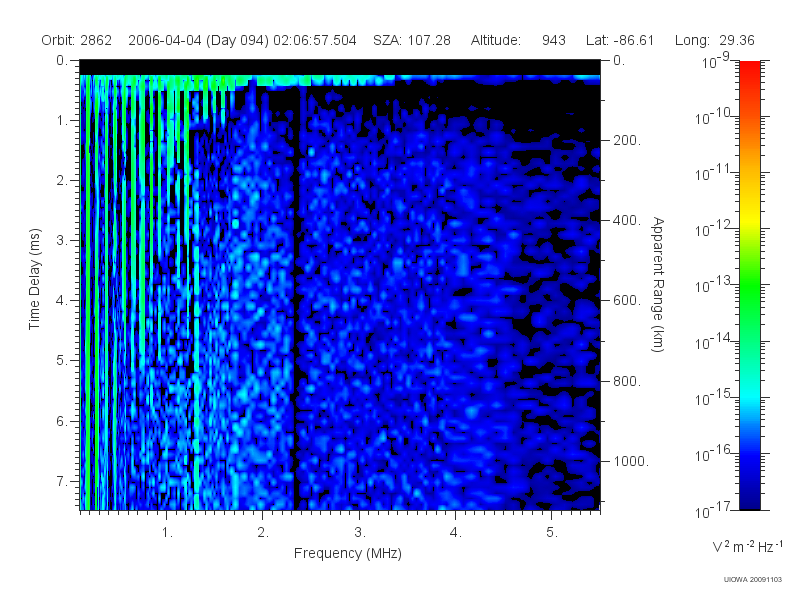Click the colorbar units label V² m⁻² Hz⁻¹
This screenshot has height=600, width=800.
click(x=747, y=546)
